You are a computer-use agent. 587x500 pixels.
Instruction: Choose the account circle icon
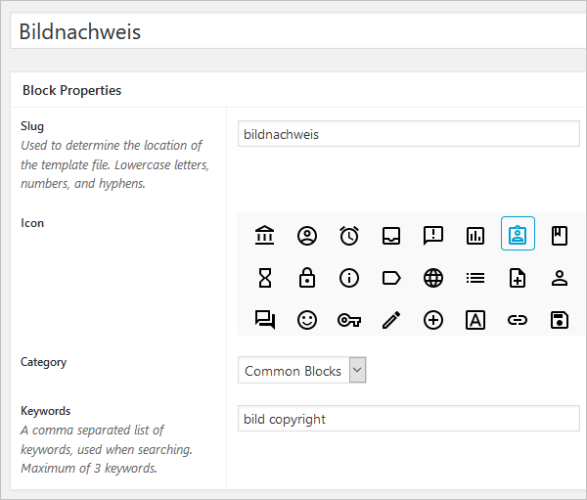307,236
